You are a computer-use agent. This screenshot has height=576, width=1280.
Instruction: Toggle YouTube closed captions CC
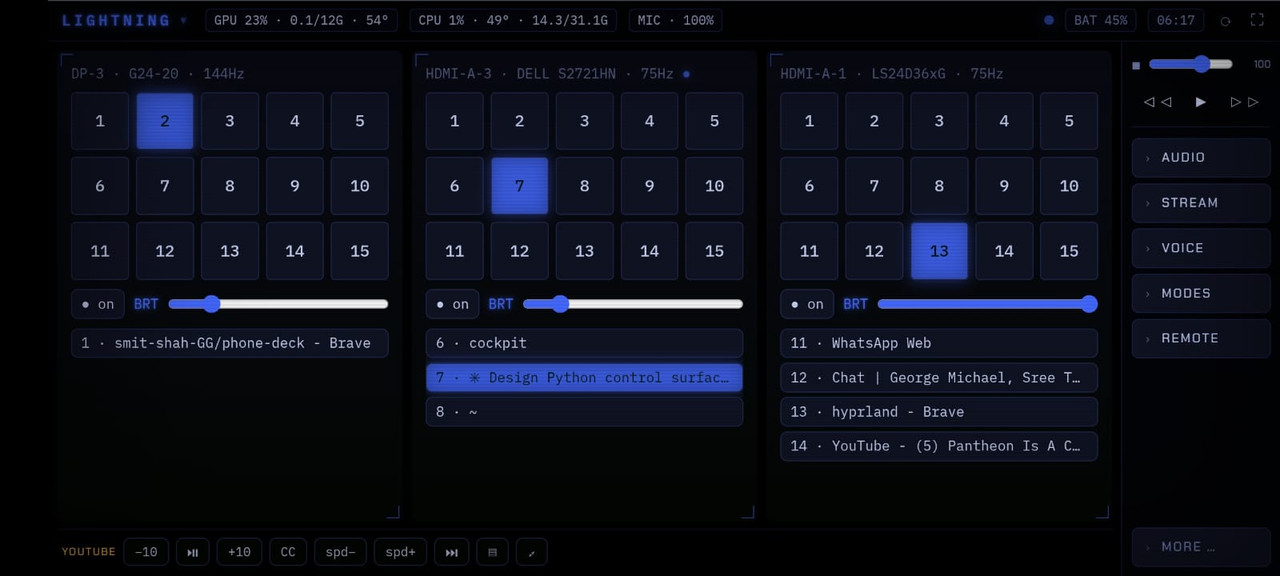(288, 552)
